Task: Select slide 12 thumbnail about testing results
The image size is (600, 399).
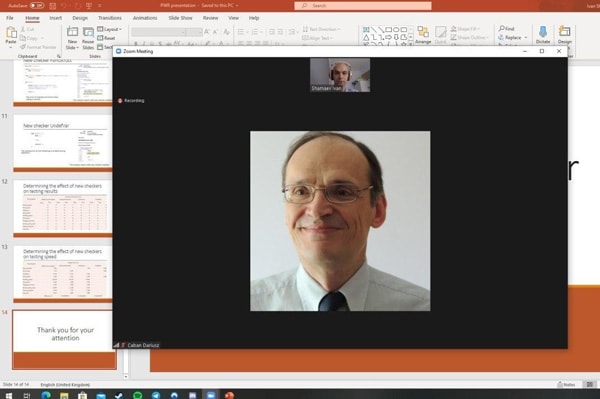Action: pos(63,207)
